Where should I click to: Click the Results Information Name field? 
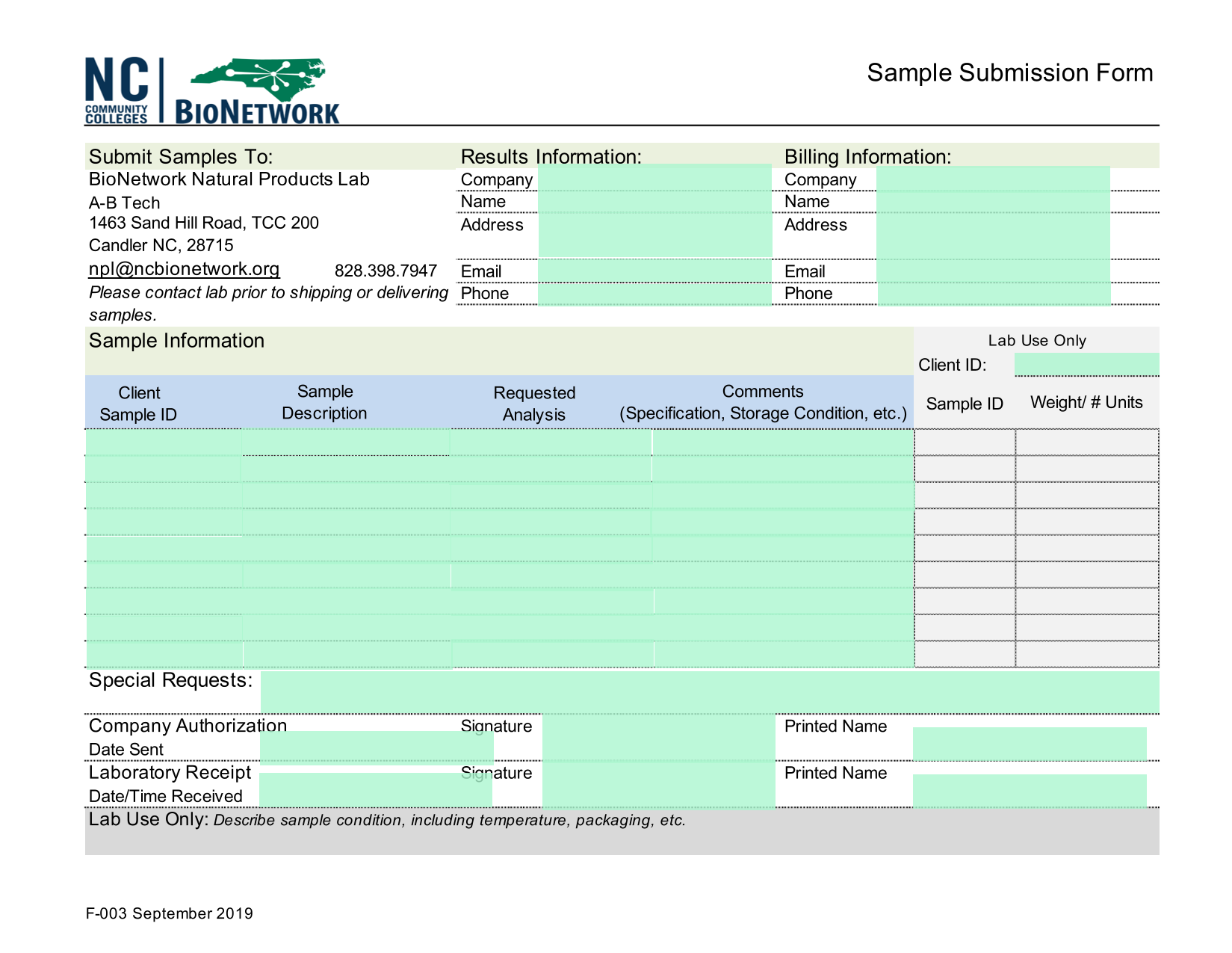654,202
